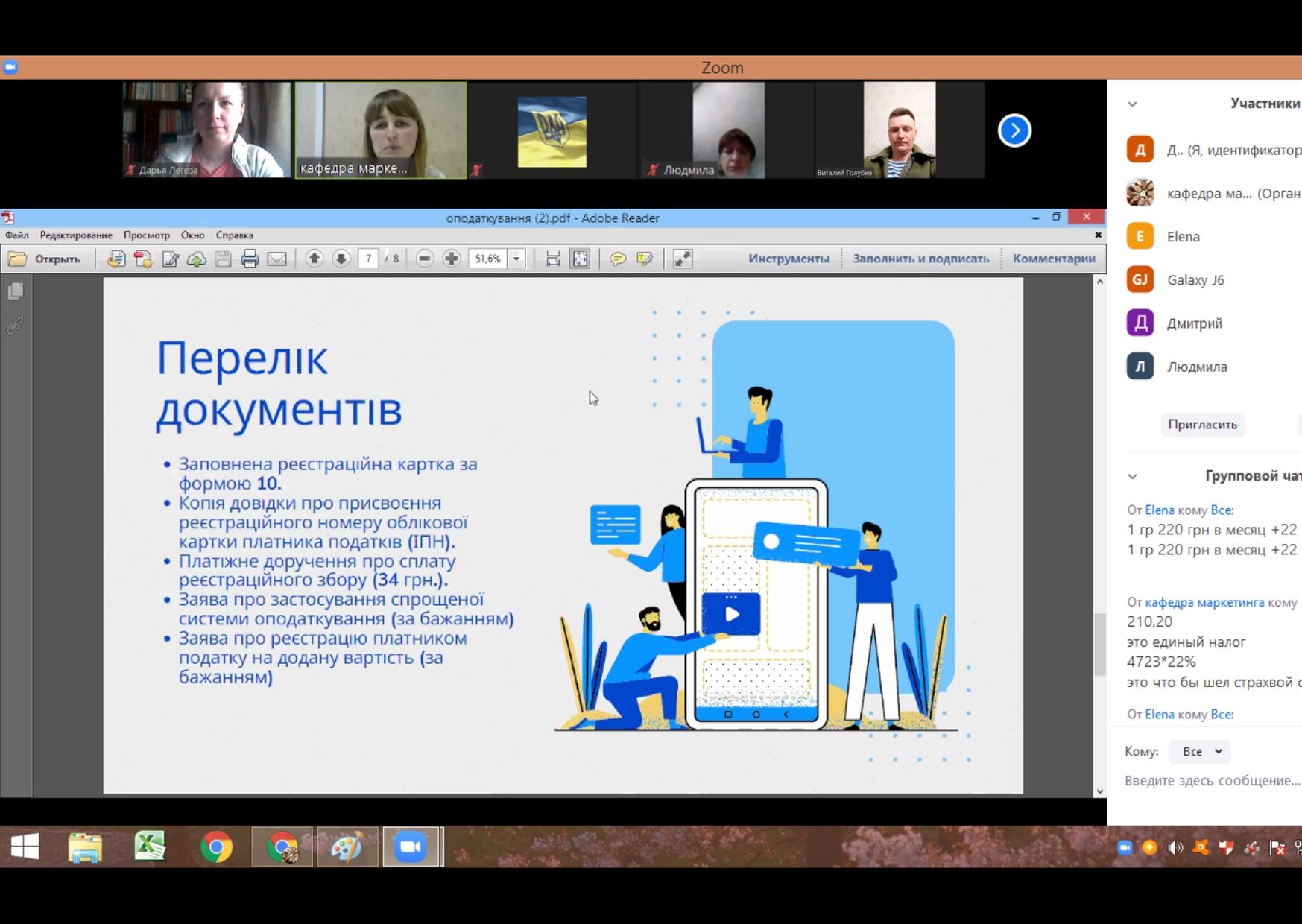
Task: Show next video participants with arrow
Action: [x=1014, y=130]
